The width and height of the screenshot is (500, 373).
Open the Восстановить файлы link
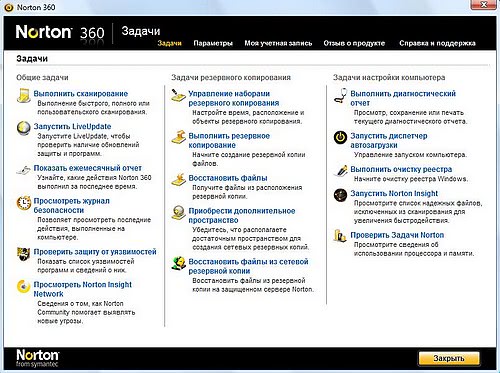point(228,178)
